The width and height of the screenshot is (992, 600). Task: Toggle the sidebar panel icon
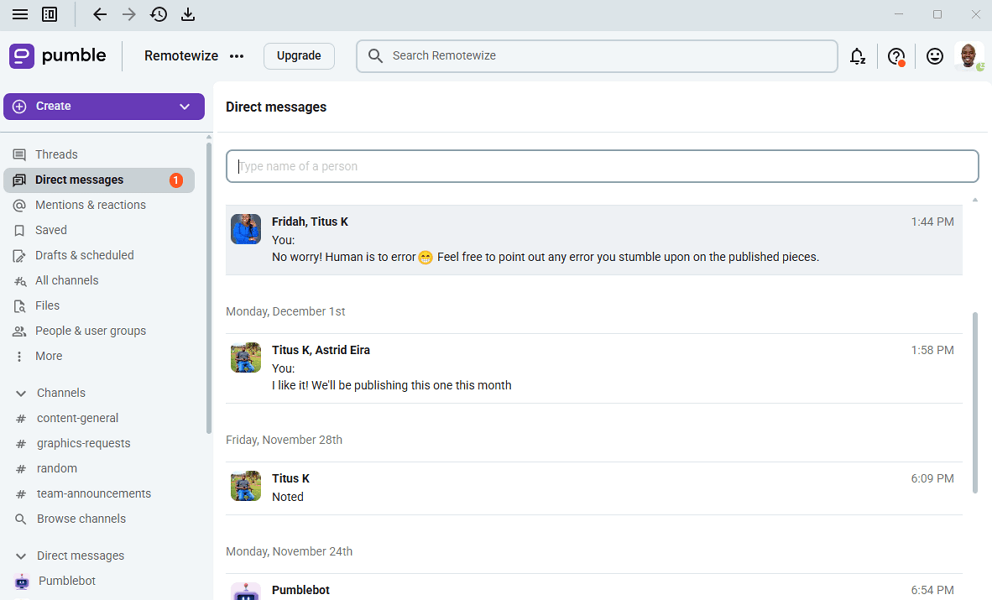point(50,15)
